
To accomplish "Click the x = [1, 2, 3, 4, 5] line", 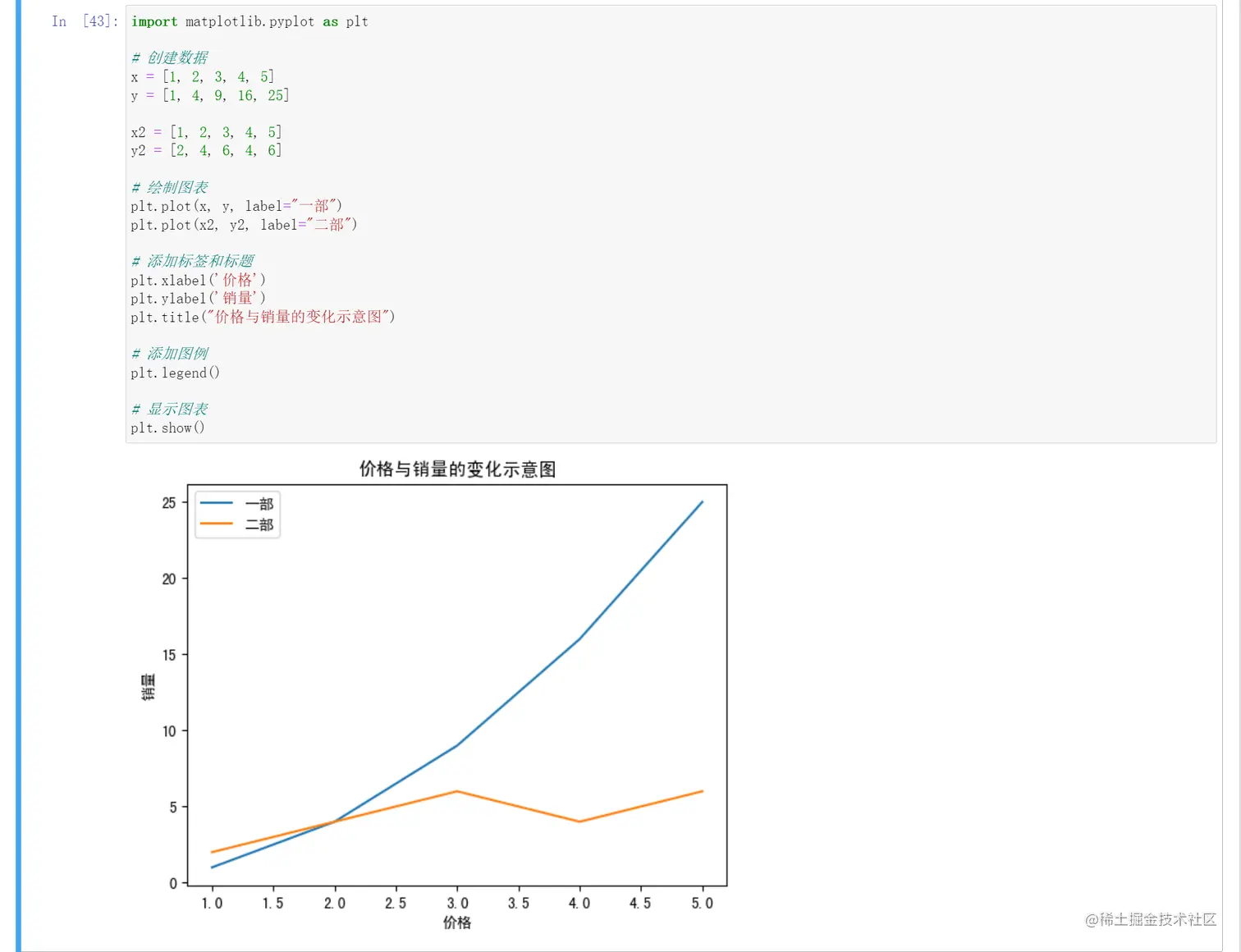I will [202, 77].
